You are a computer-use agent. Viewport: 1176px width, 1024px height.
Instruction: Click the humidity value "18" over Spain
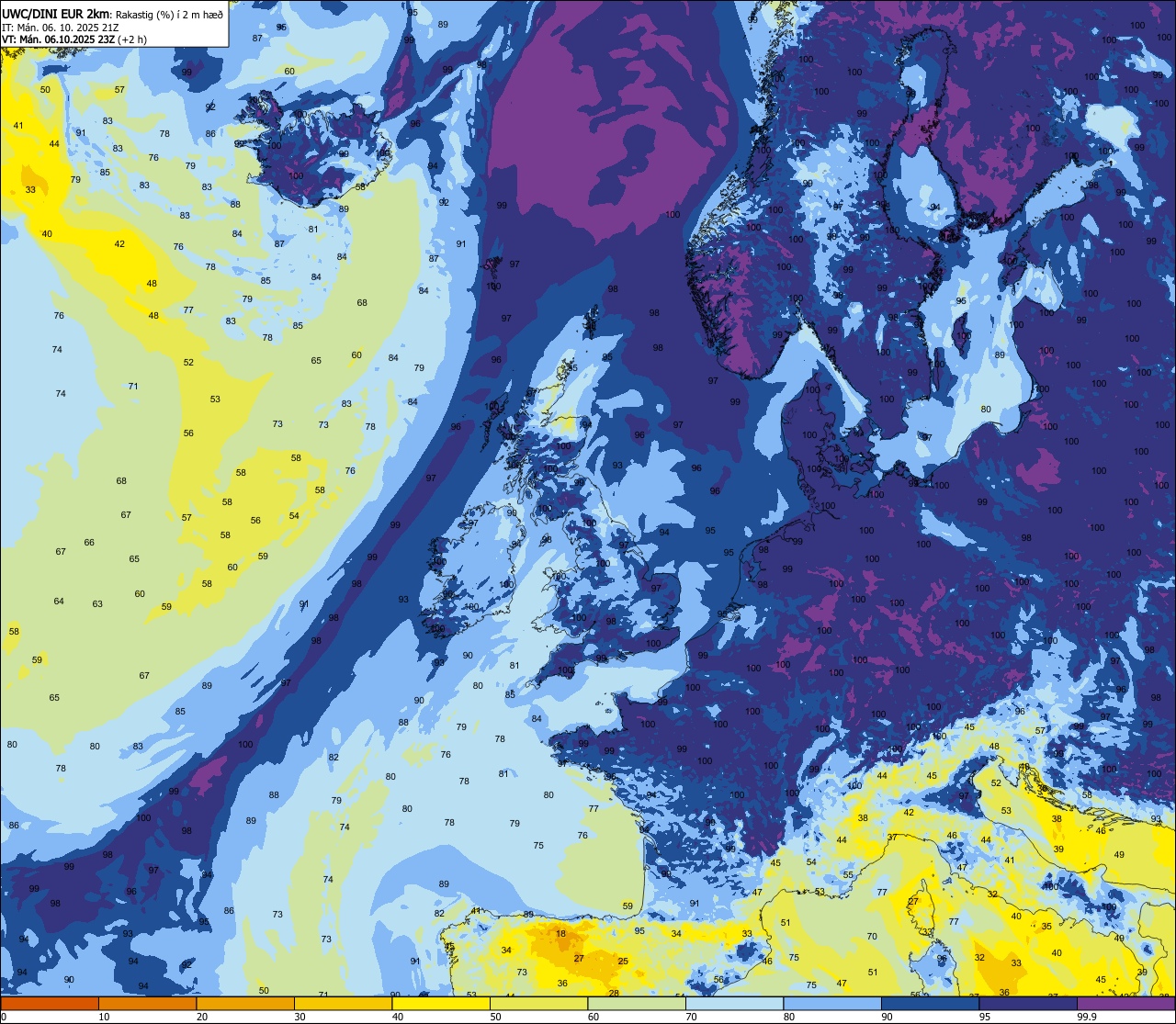561,934
